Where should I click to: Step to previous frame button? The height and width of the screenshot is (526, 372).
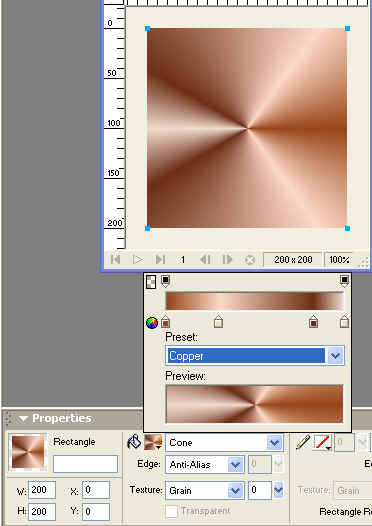click(x=205, y=259)
